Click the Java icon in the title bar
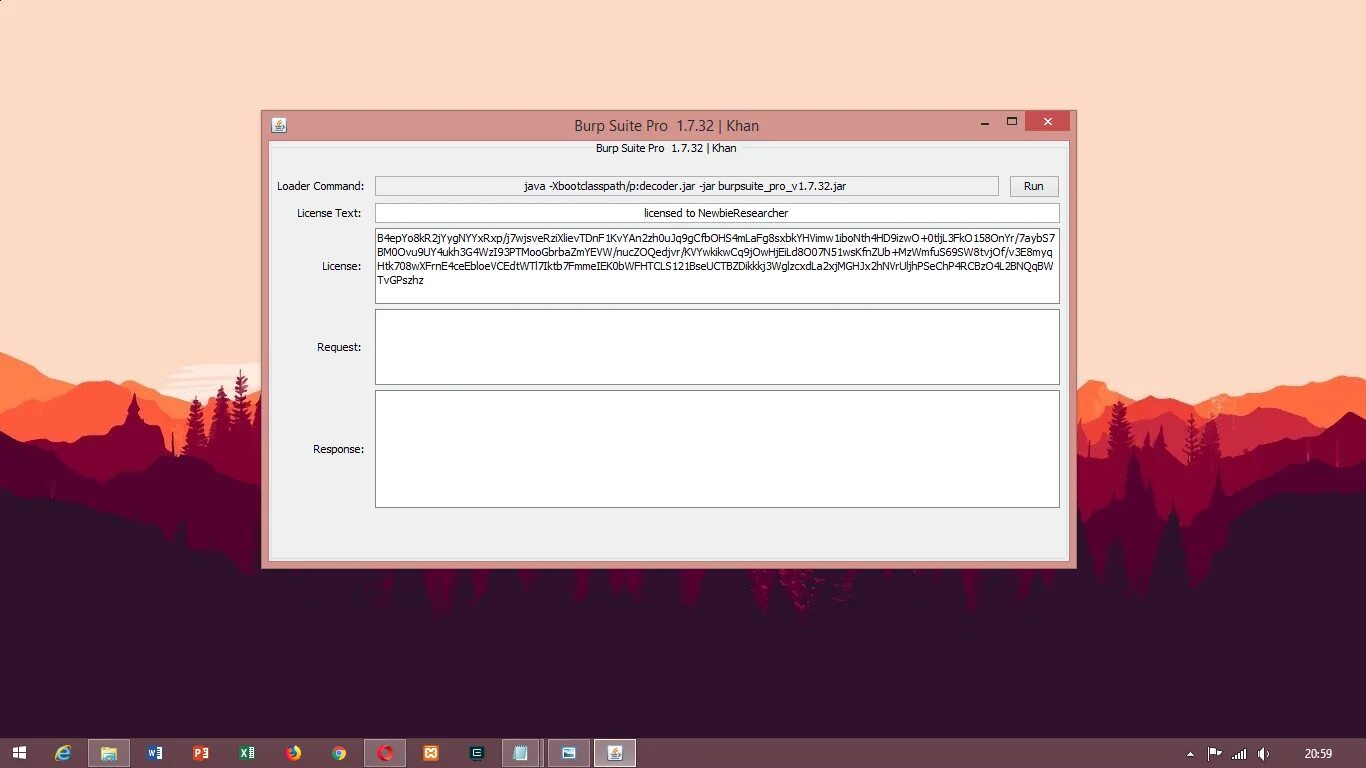The image size is (1366, 768). (x=280, y=125)
